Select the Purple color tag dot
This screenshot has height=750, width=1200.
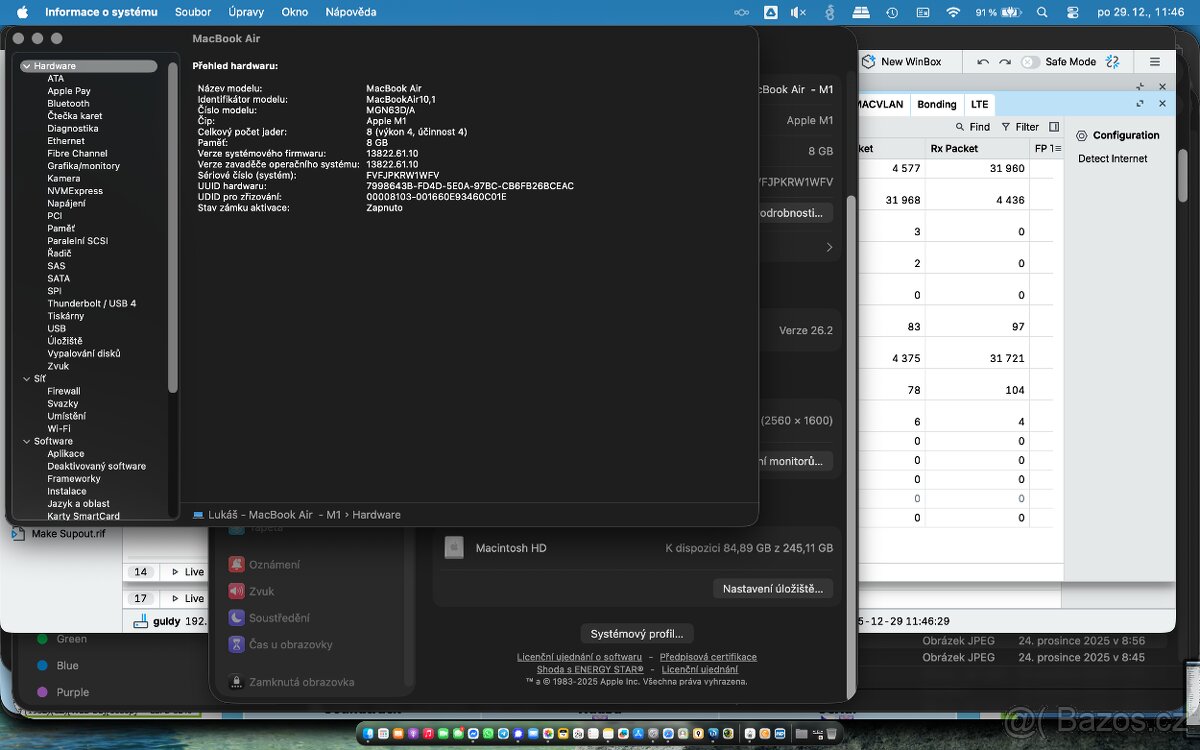click(42, 692)
